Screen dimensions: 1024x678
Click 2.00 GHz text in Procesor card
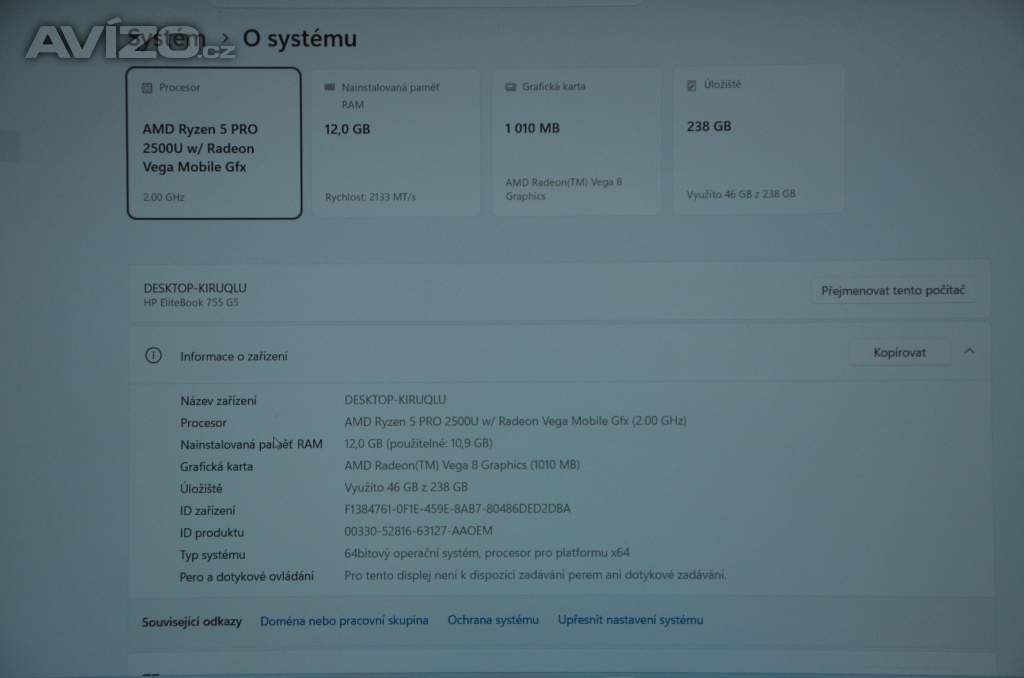pos(163,197)
